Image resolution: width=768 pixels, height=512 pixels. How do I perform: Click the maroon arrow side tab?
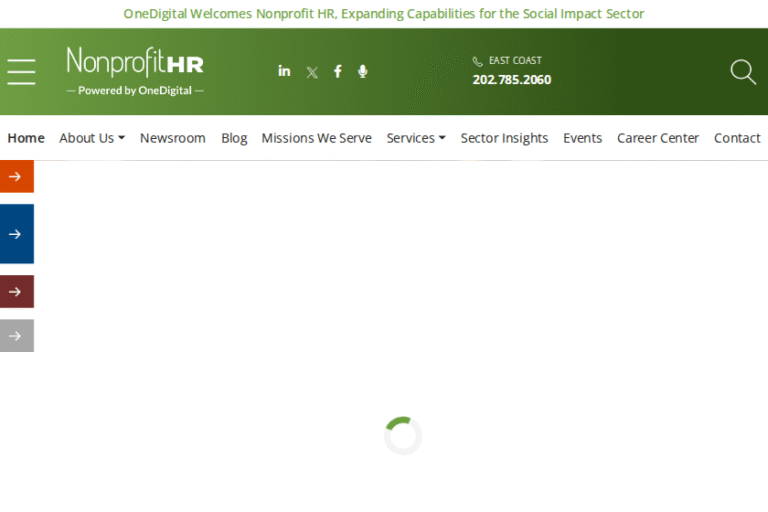16,292
